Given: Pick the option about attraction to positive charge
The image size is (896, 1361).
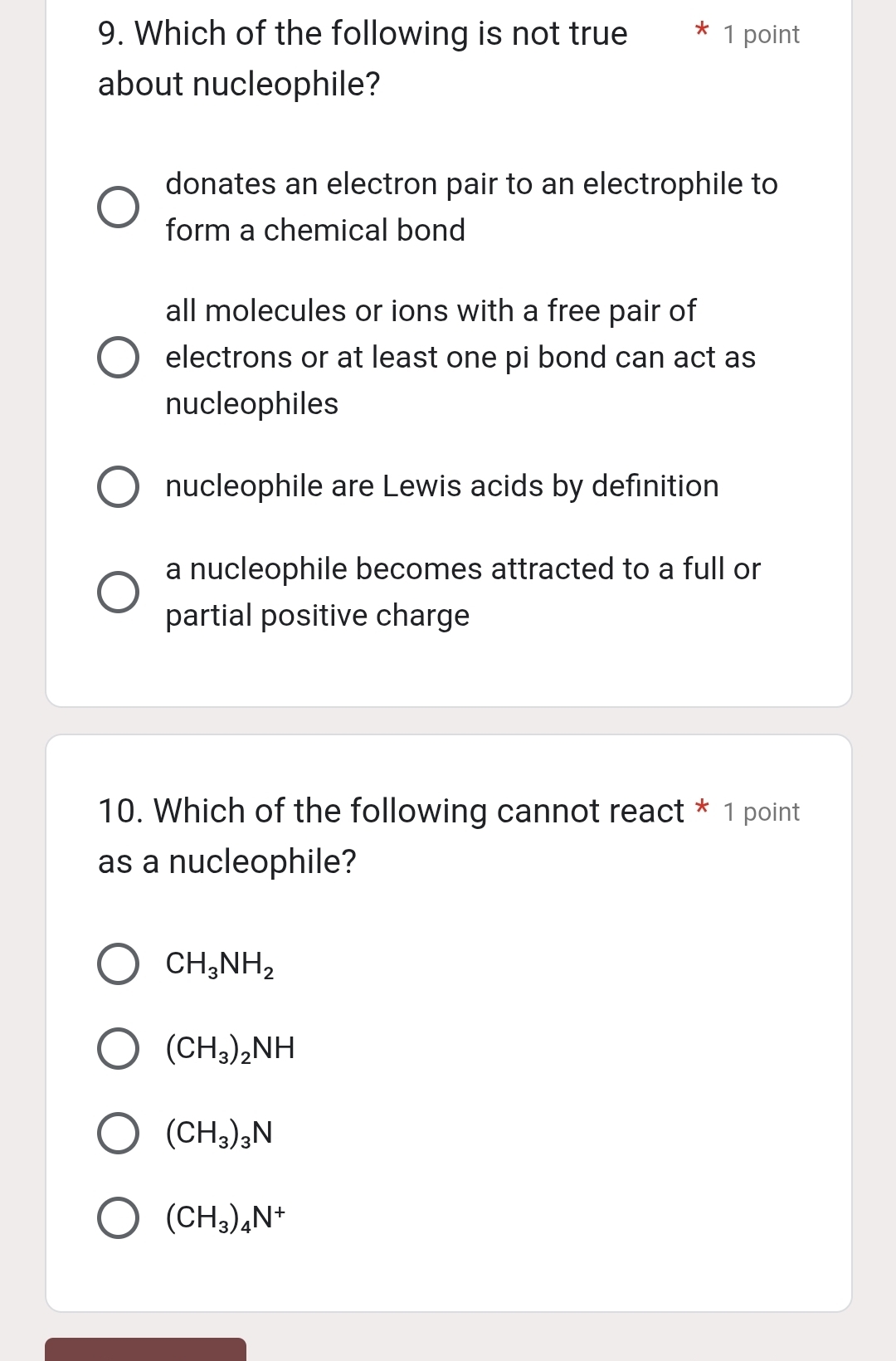Looking at the screenshot, I should click(x=118, y=592).
